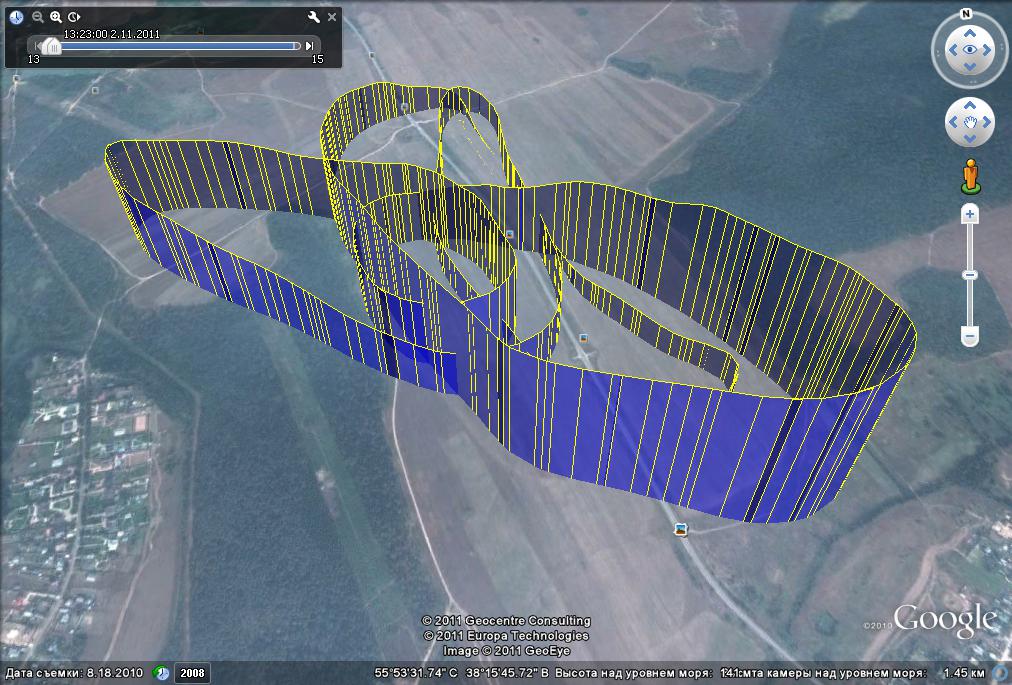Click the Street View pegman icon
The width and height of the screenshot is (1012, 685).
coord(969,176)
